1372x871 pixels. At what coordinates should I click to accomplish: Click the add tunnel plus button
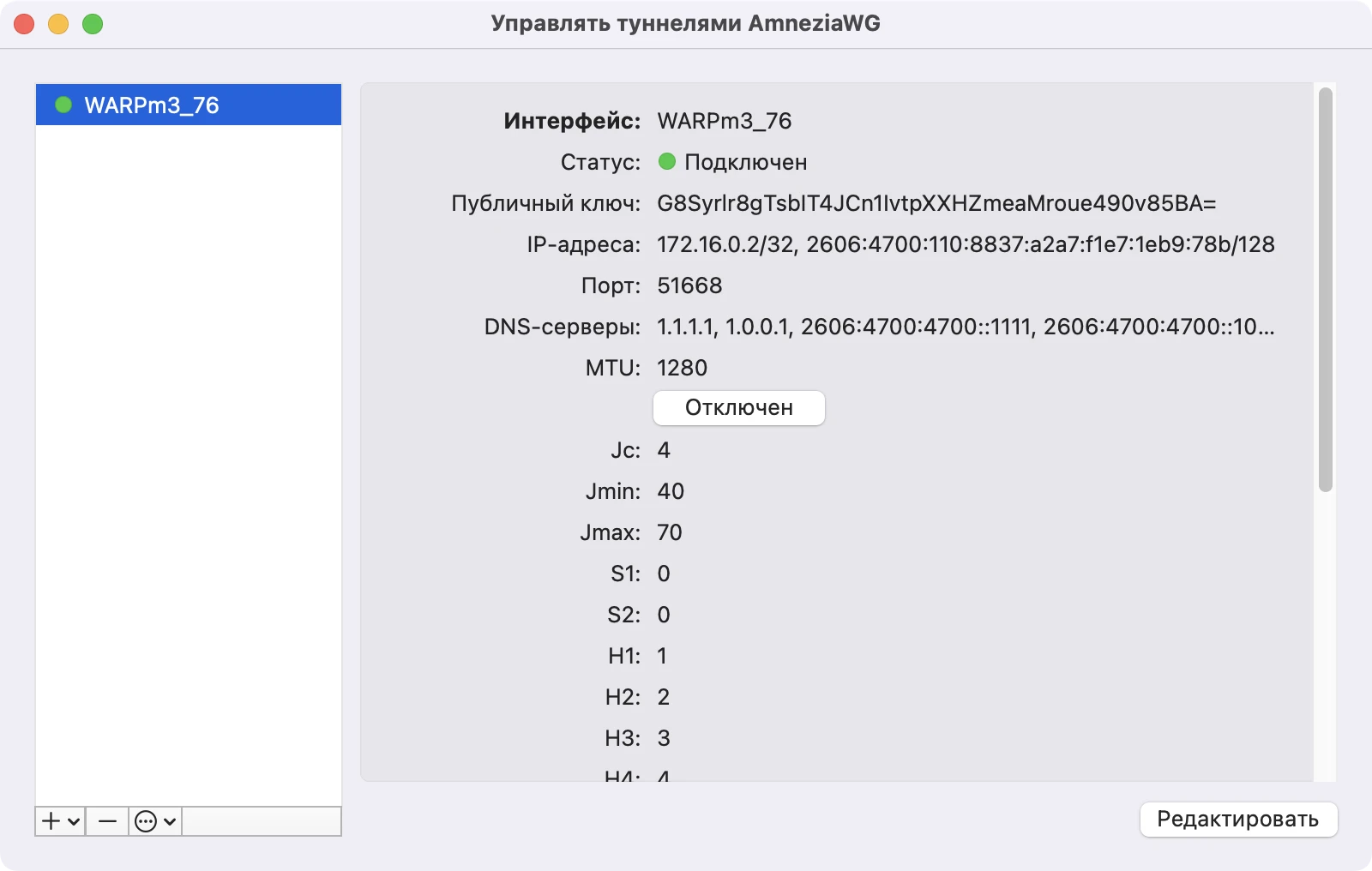60,821
